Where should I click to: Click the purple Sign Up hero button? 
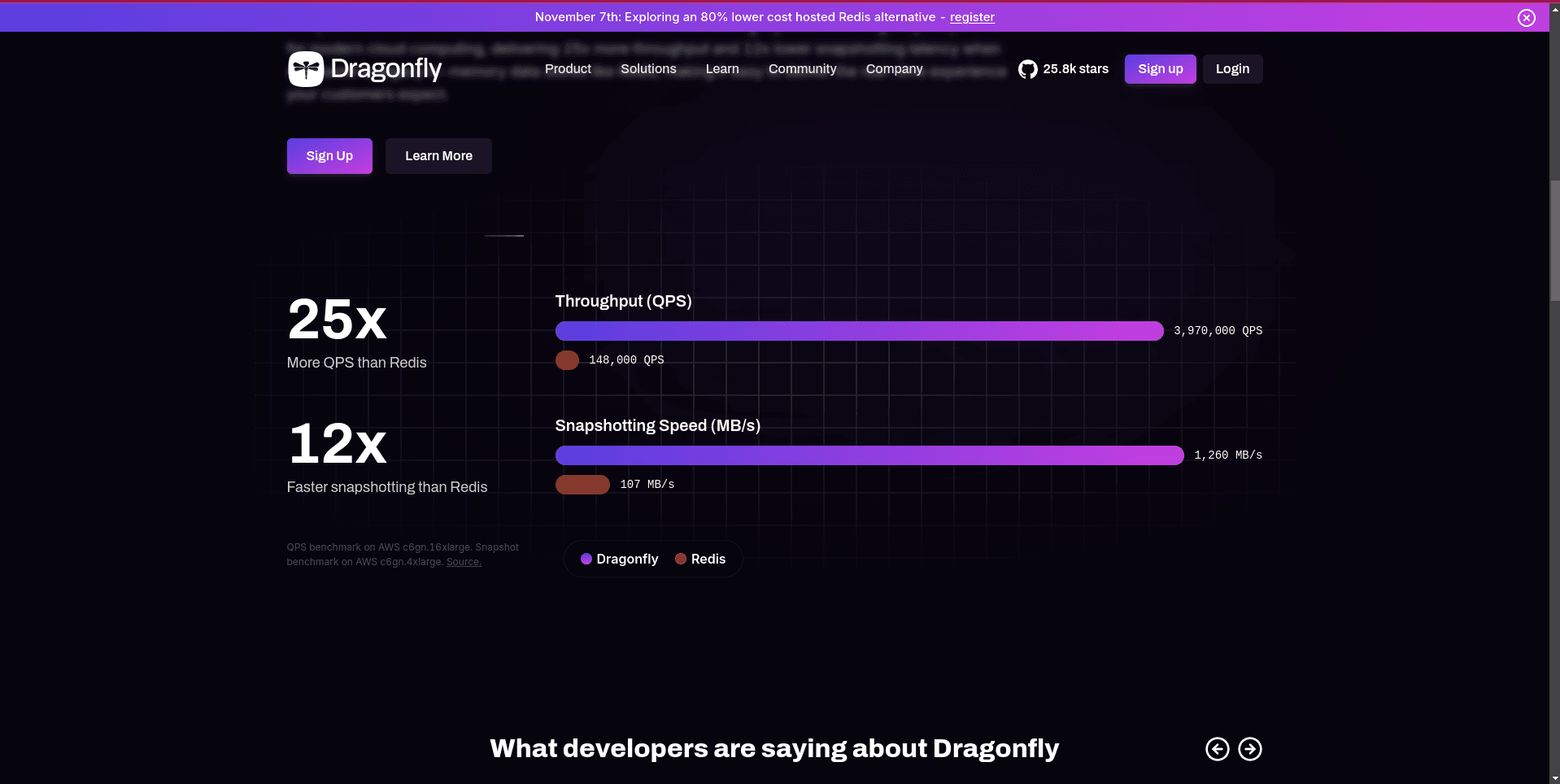(x=329, y=156)
